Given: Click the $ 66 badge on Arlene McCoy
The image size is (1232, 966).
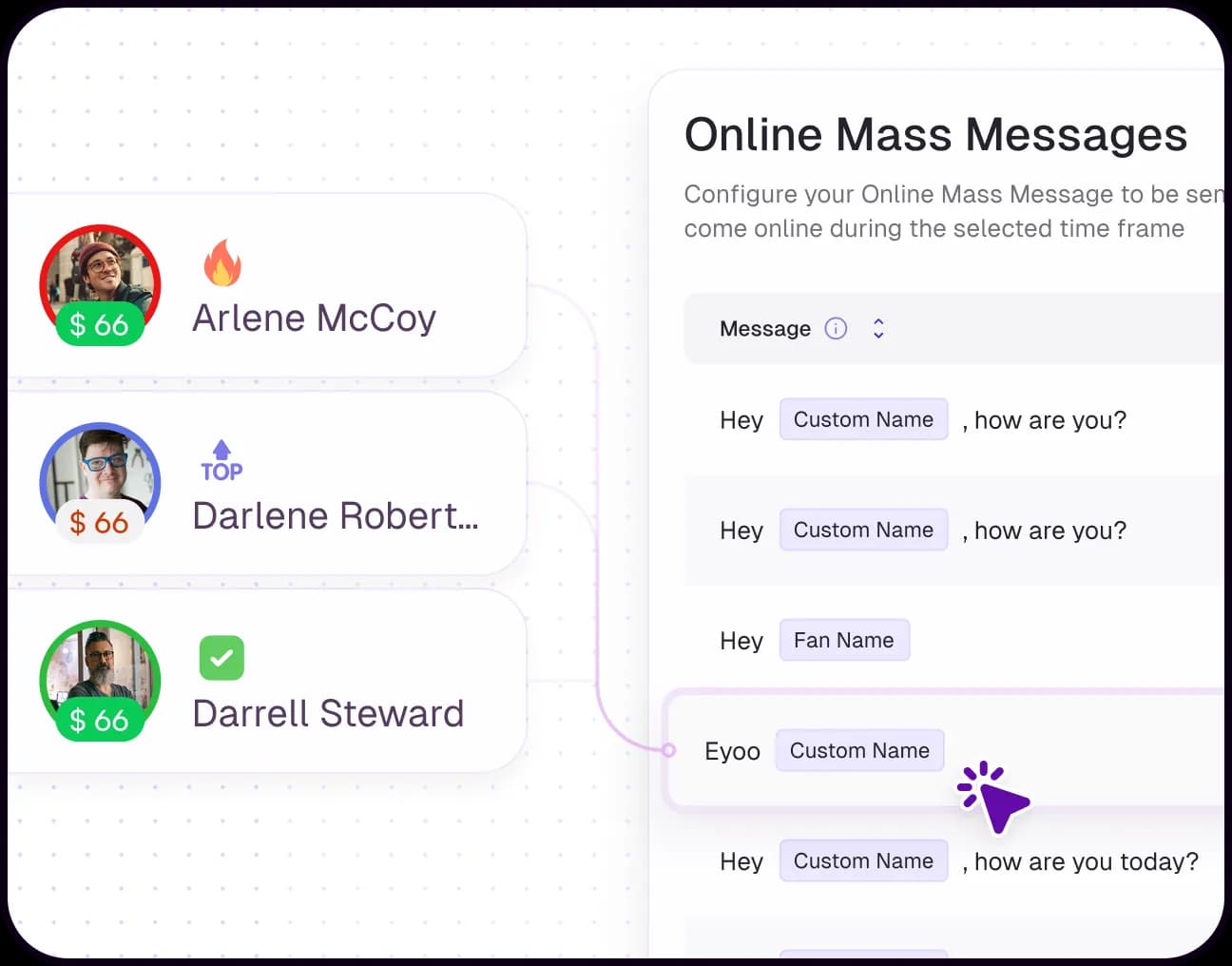Looking at the screenshot, I should coord(99,324).
